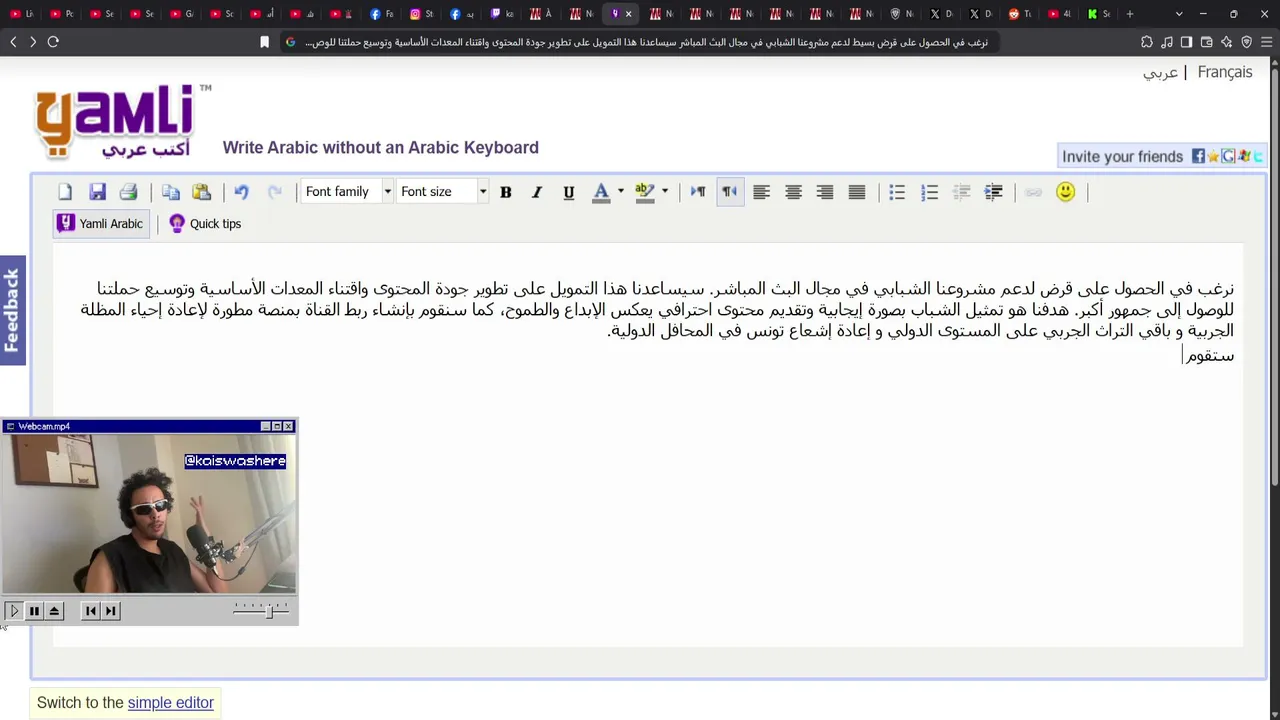Open the simple editor link

(170, 703)
